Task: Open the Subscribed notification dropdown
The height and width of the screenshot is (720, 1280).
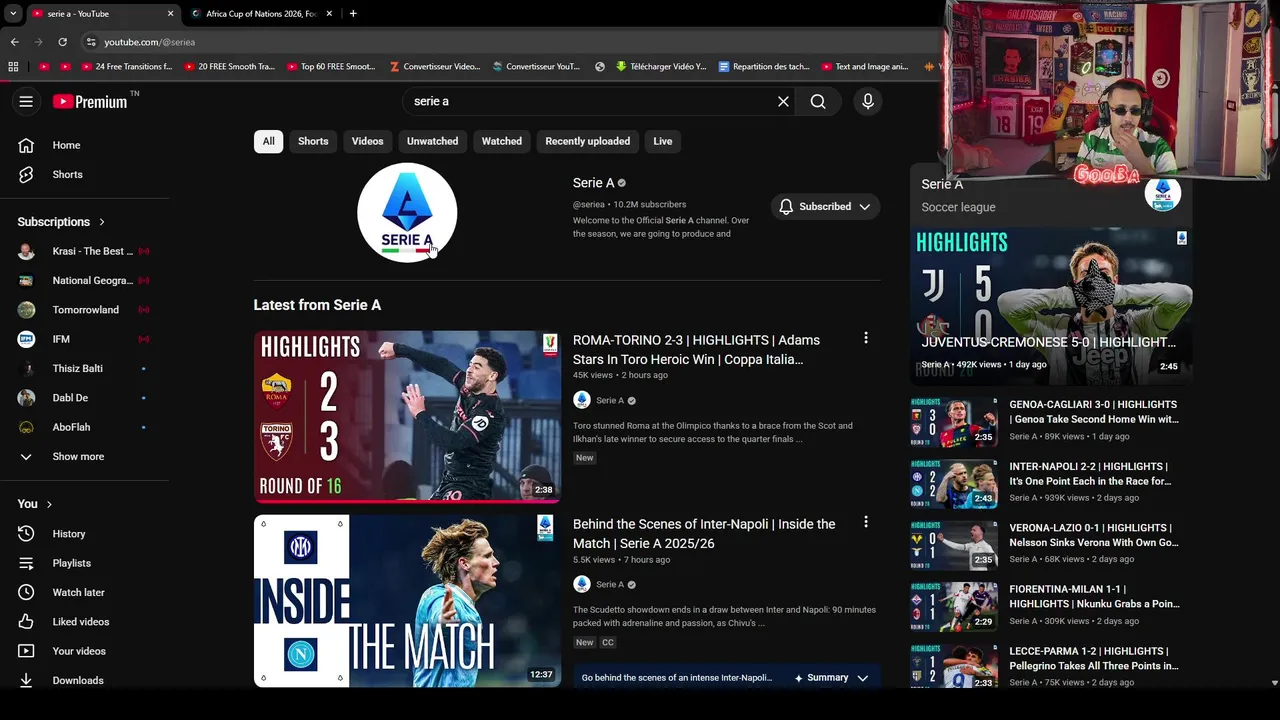Action: 825,207
